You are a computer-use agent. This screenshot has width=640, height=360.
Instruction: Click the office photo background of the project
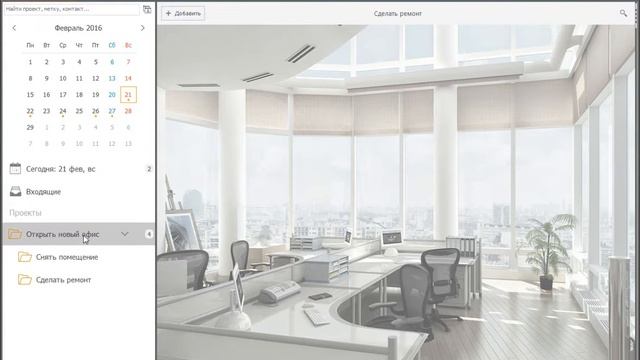pyautogui.click(x=396, y=192)
